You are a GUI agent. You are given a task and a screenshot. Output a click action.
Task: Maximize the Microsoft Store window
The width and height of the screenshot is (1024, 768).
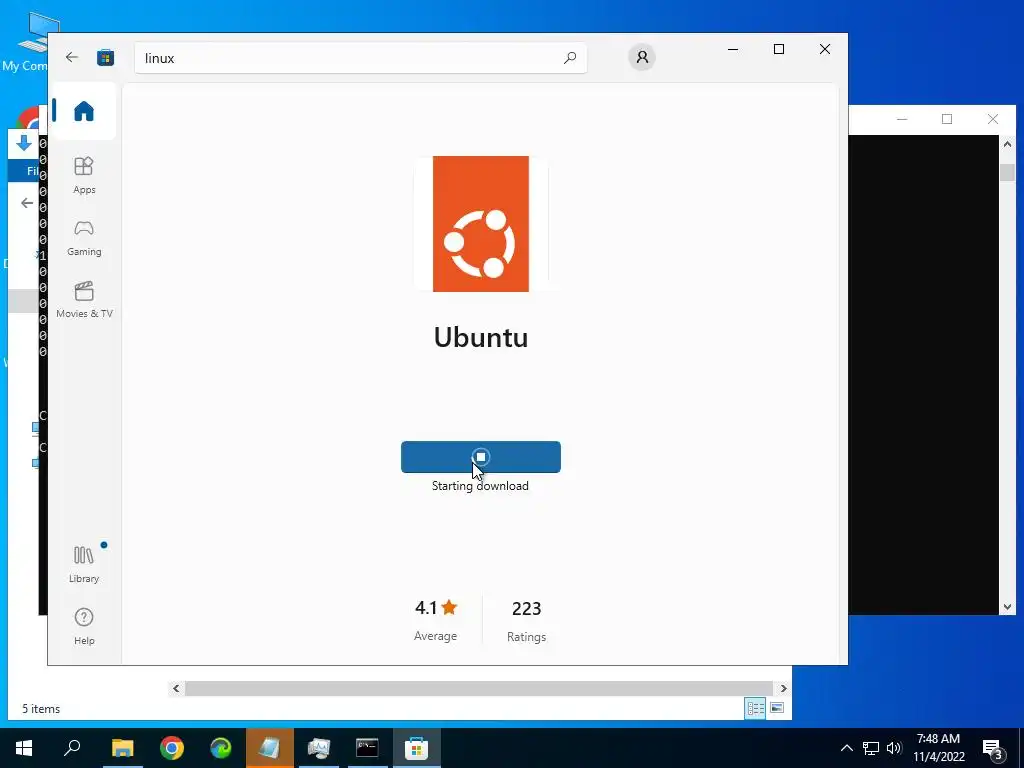[778, 49]
